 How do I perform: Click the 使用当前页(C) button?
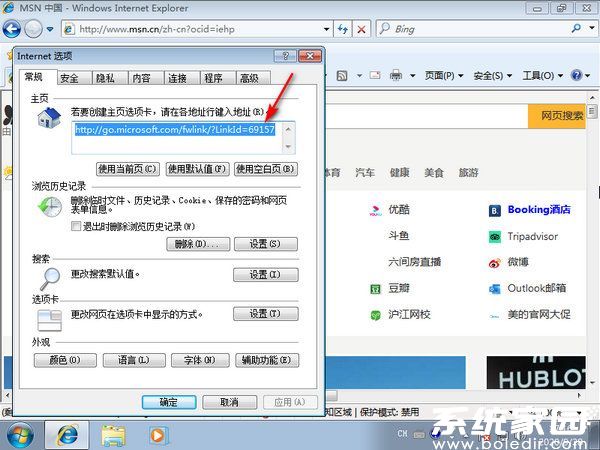click(x=127, y=169)
